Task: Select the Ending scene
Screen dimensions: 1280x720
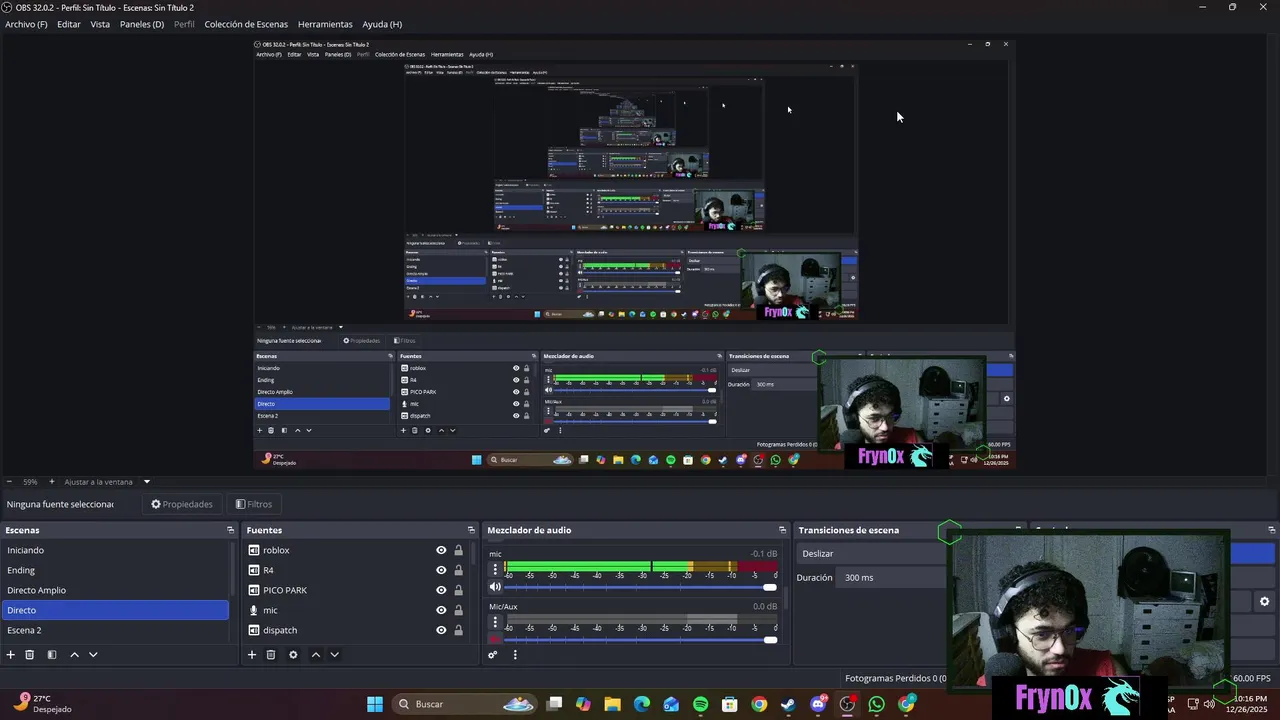Action: 115,570
